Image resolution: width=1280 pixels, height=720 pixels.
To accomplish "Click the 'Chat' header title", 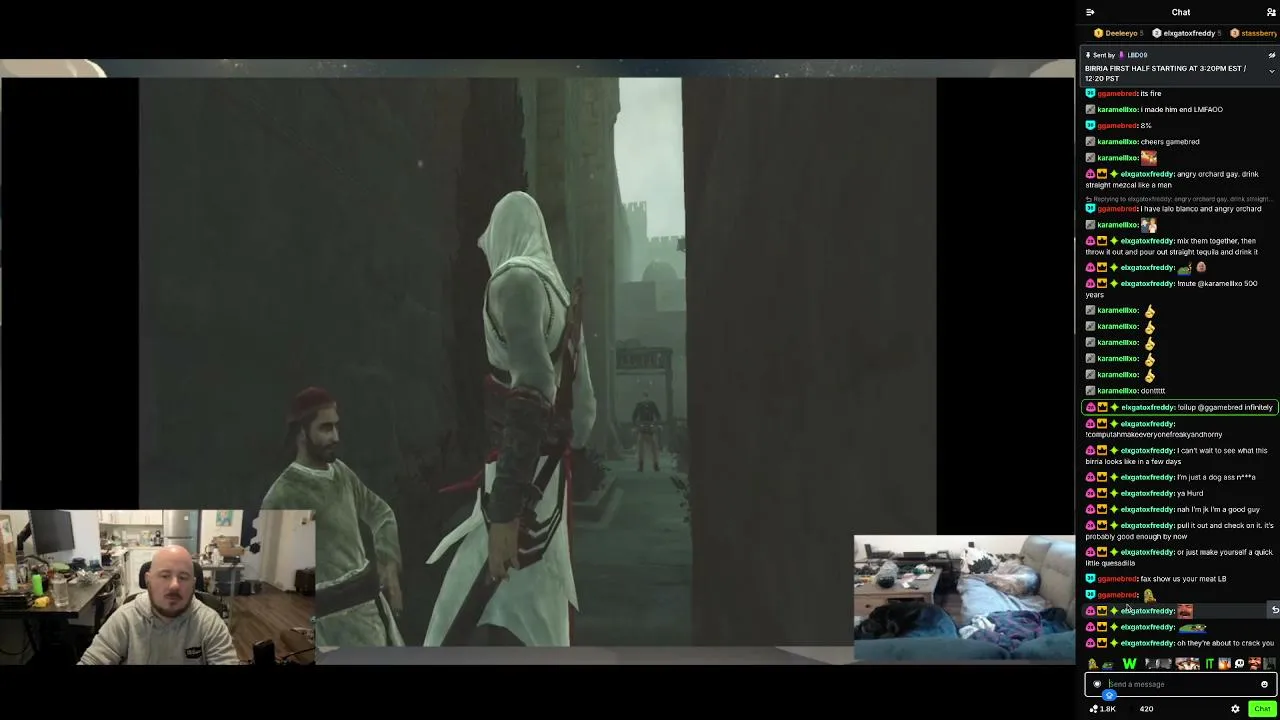I will pyautogui.click(x=1181, y=12).
